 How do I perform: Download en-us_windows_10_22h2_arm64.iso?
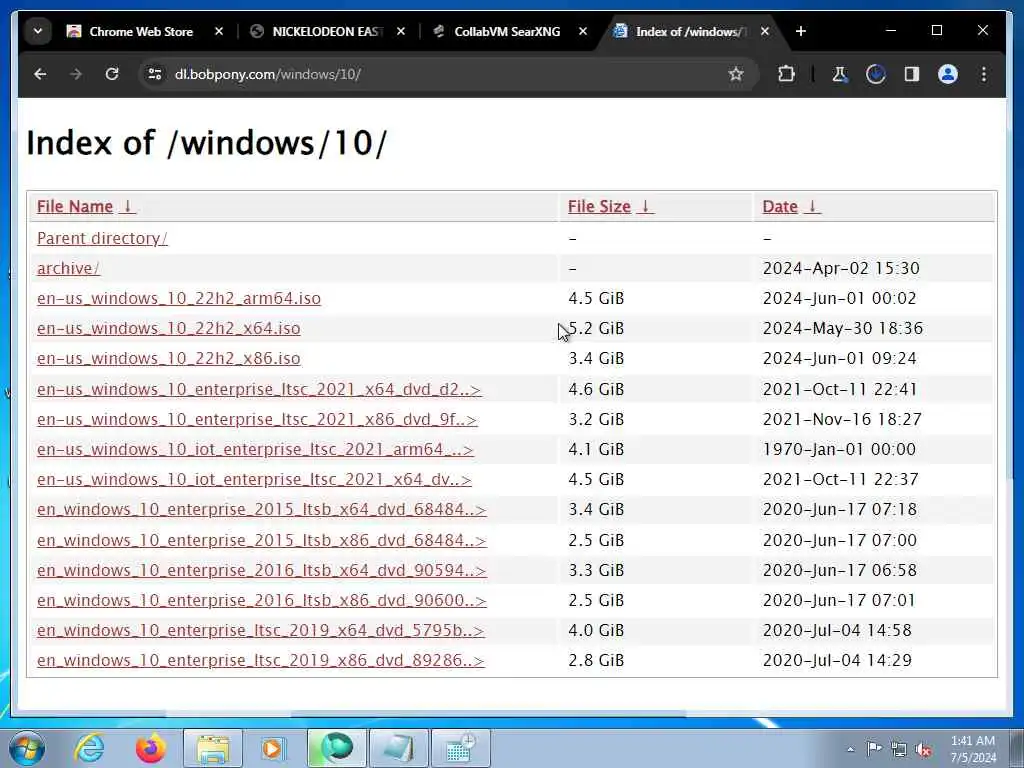pos(179,298)
